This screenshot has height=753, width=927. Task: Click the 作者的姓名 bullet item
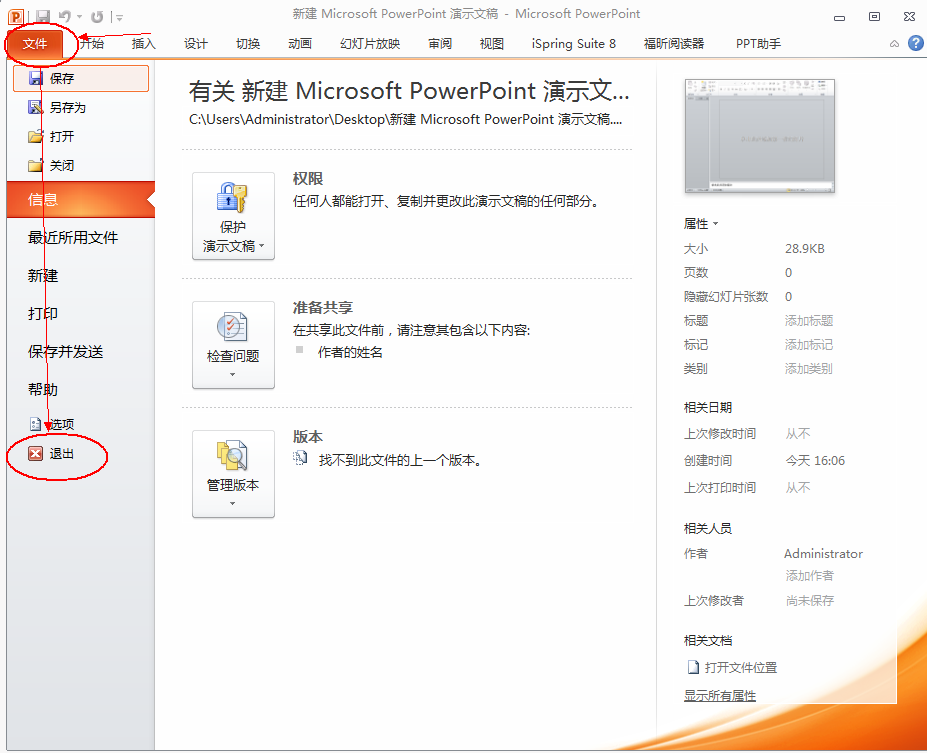pos(350,352)
